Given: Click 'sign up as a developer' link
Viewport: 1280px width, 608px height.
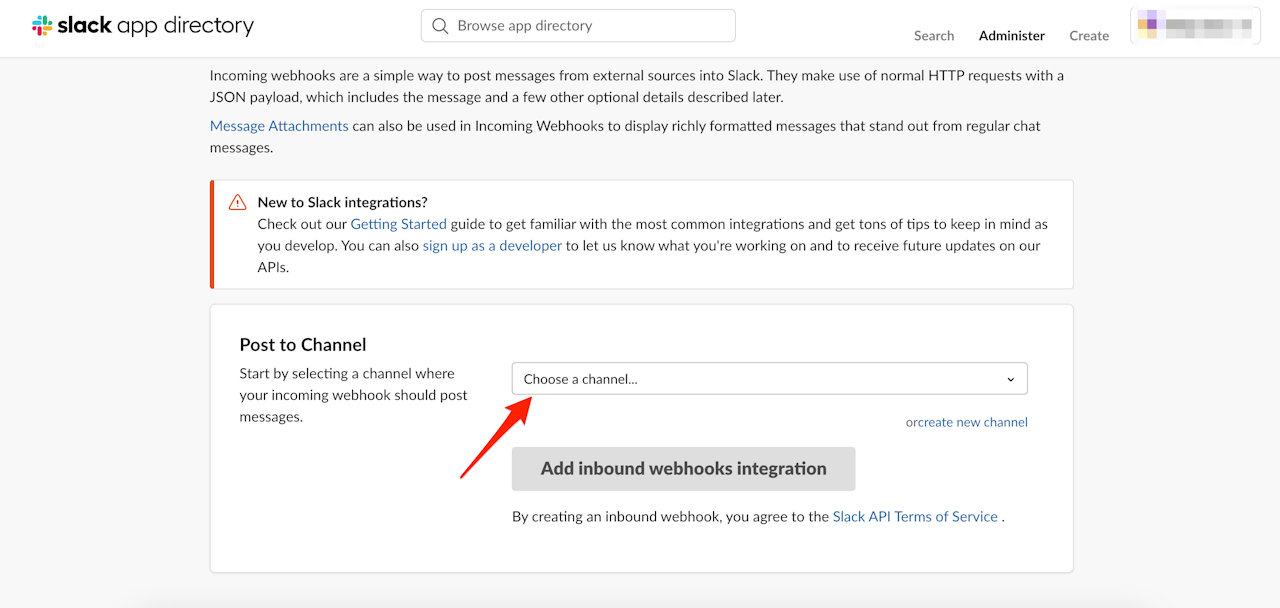Looking at the screenshot, I should click(x=492, y=246).
